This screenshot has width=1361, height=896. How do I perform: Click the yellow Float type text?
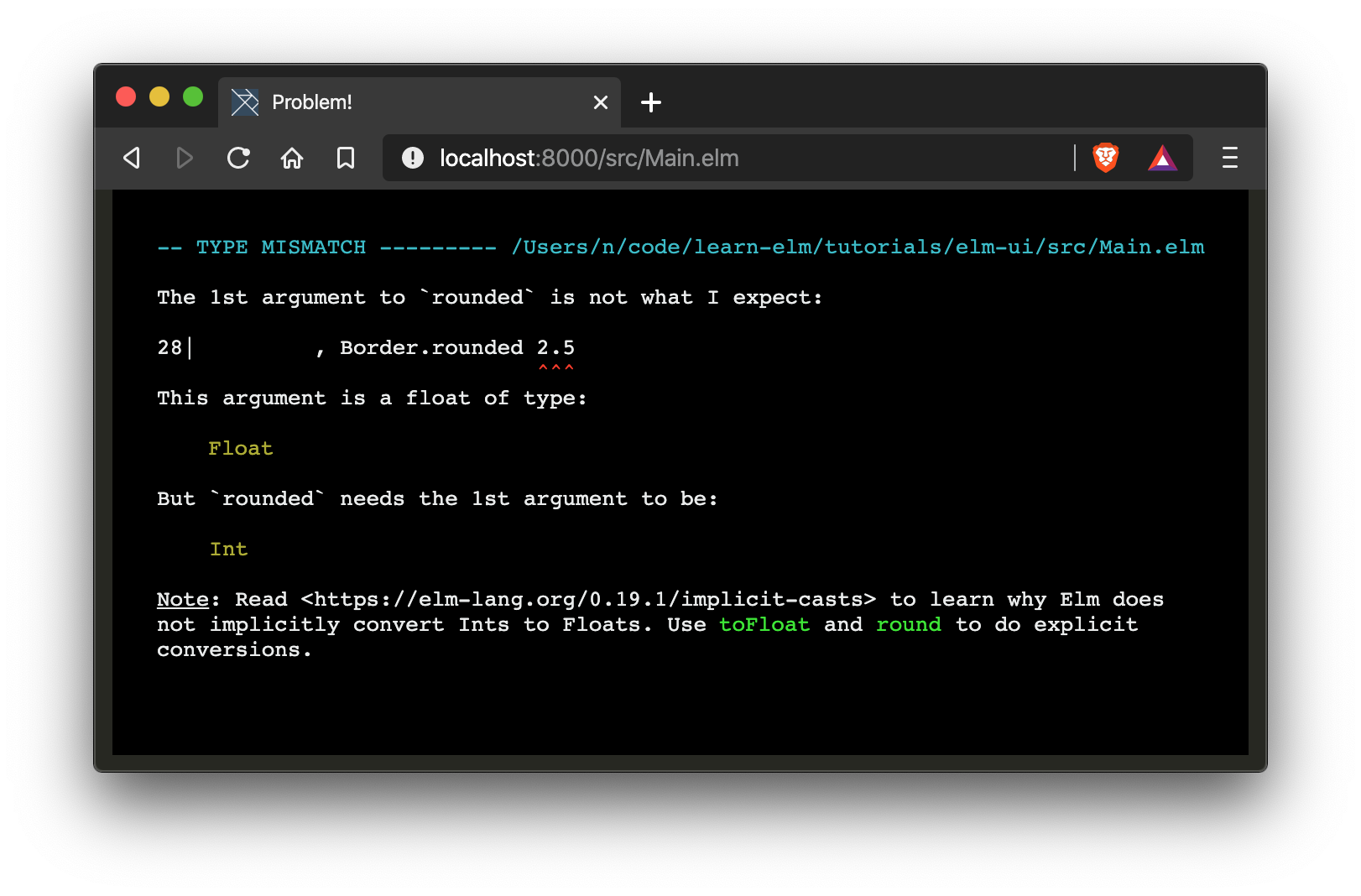tap(241, 449)
